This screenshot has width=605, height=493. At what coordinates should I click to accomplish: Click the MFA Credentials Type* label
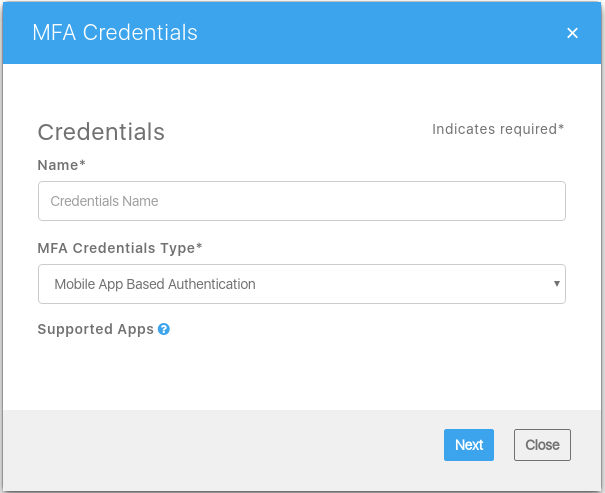[120, 248]
